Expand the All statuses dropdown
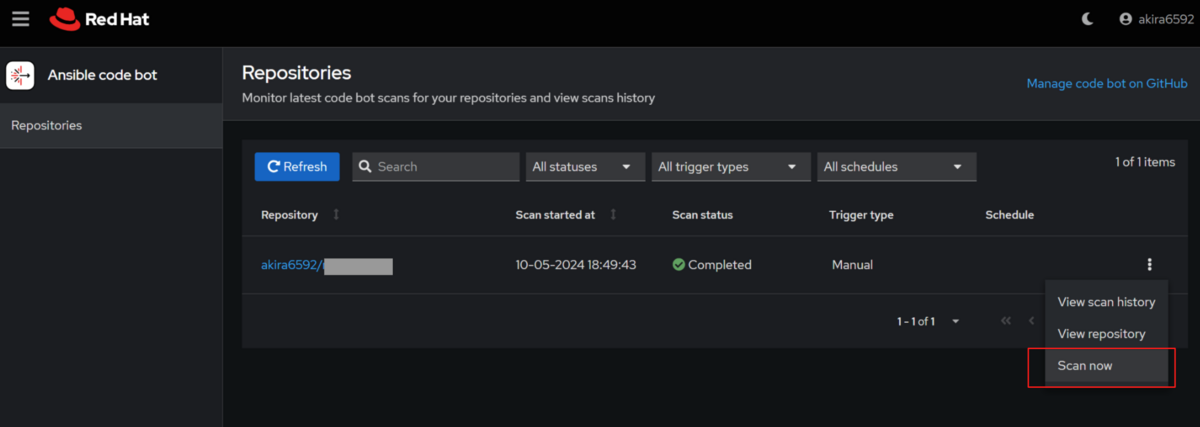This screenshot has width=1200, height=427. click(585, 167)
